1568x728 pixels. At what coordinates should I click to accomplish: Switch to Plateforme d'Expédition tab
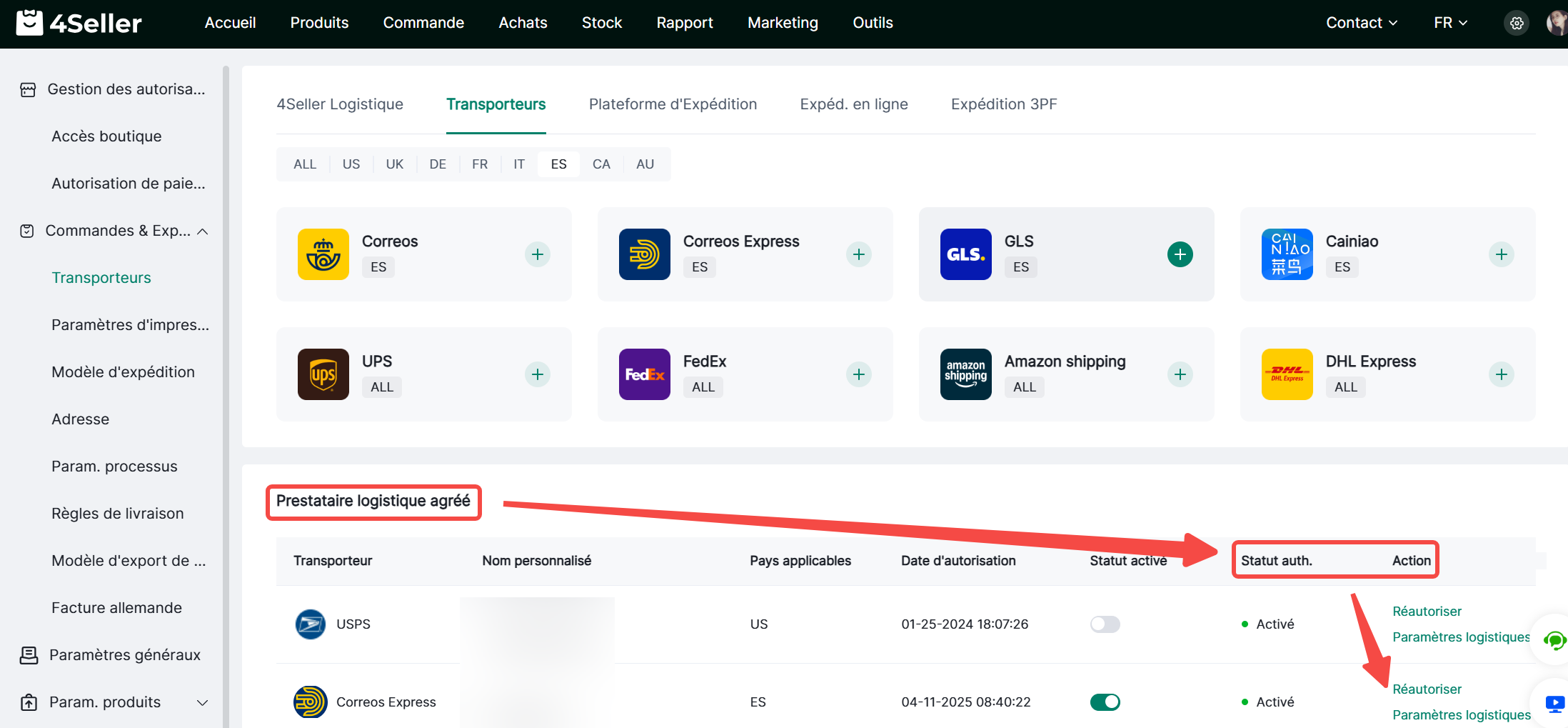click(x=673, y=104)
